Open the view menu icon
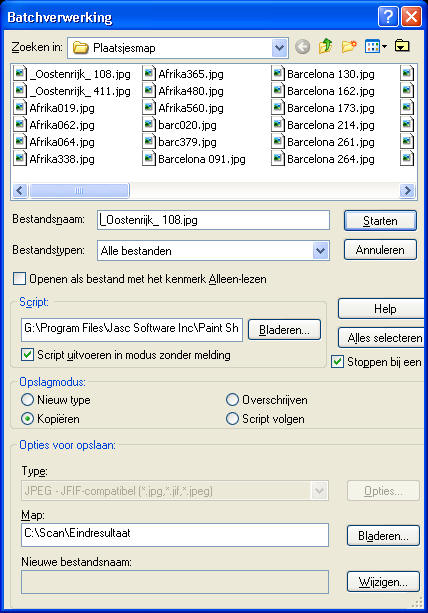The width and height of the screenshot is (428, 613). coord(375,47)
